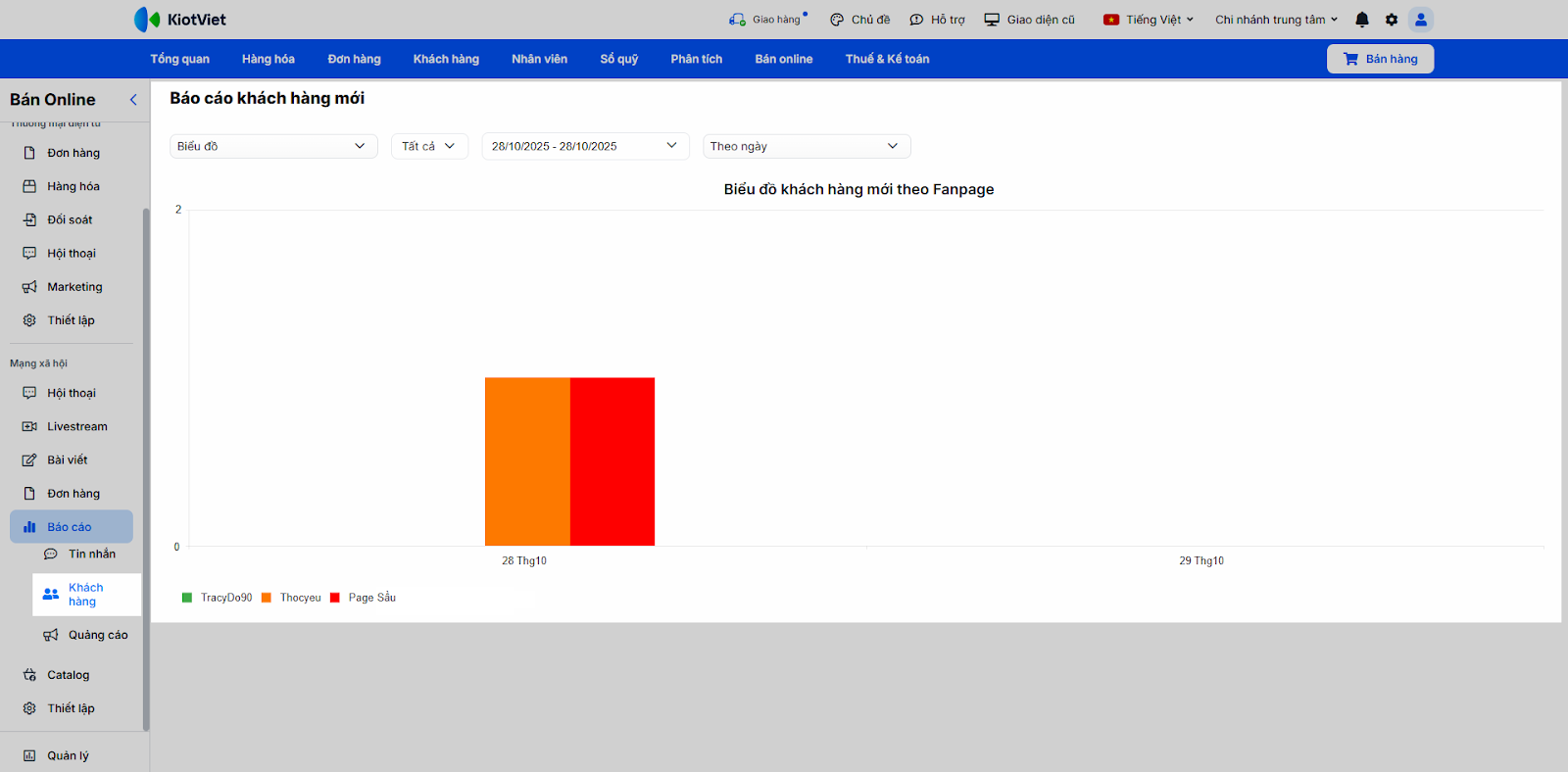Toggle Thocyeu series in chart legend
The height and width of the screenshot is (772, 1568).
[291, 598]
